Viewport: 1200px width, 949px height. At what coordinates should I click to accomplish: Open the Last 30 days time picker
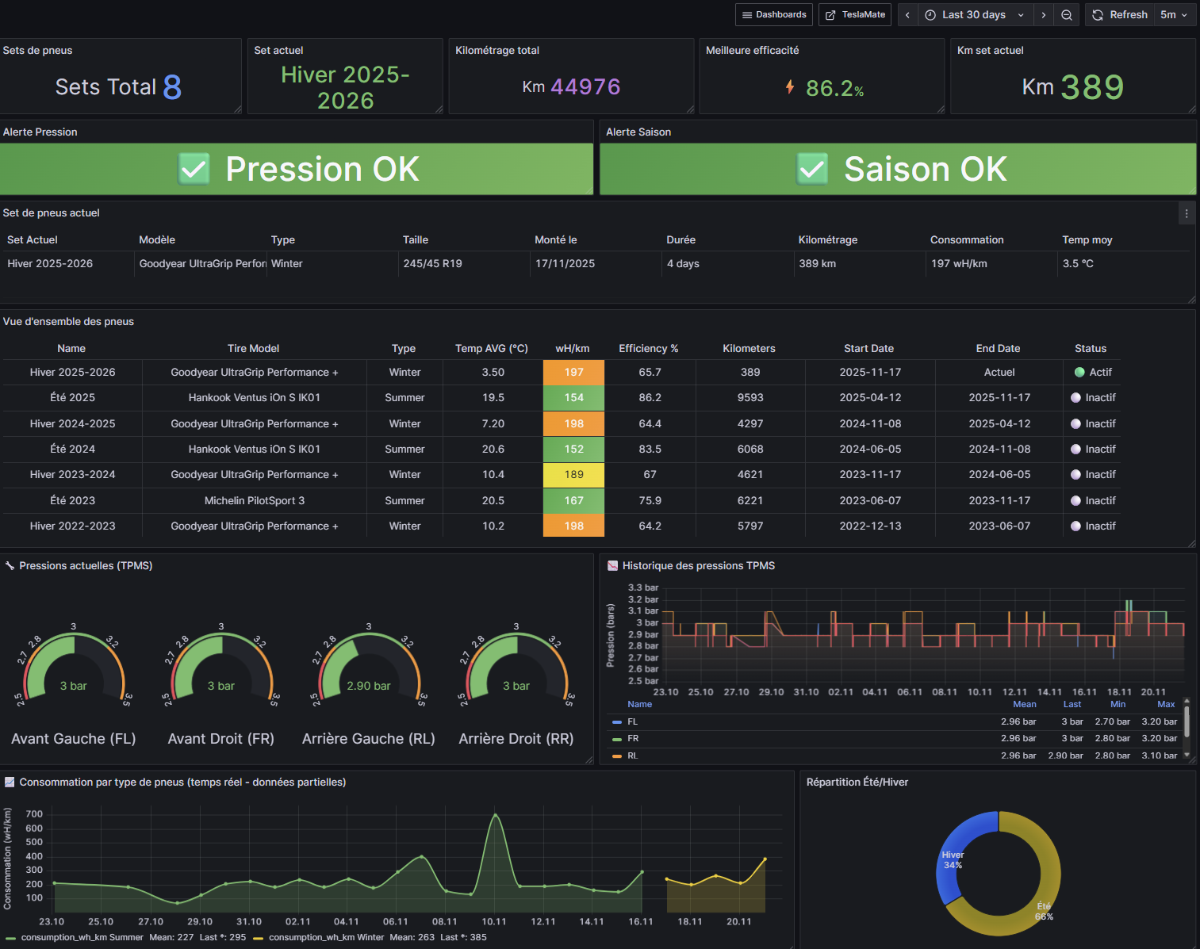click(x=973, y=15)
